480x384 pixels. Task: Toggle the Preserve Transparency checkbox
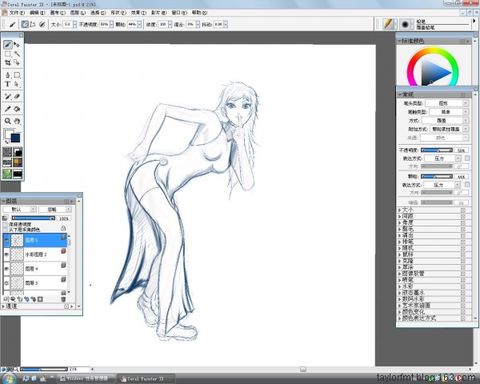point(5,225)
